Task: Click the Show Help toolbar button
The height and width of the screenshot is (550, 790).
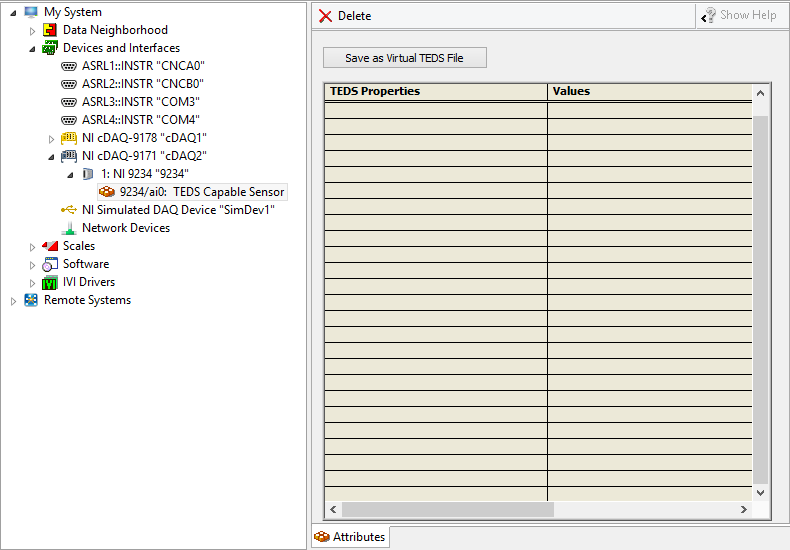Action: coord(739,15)
